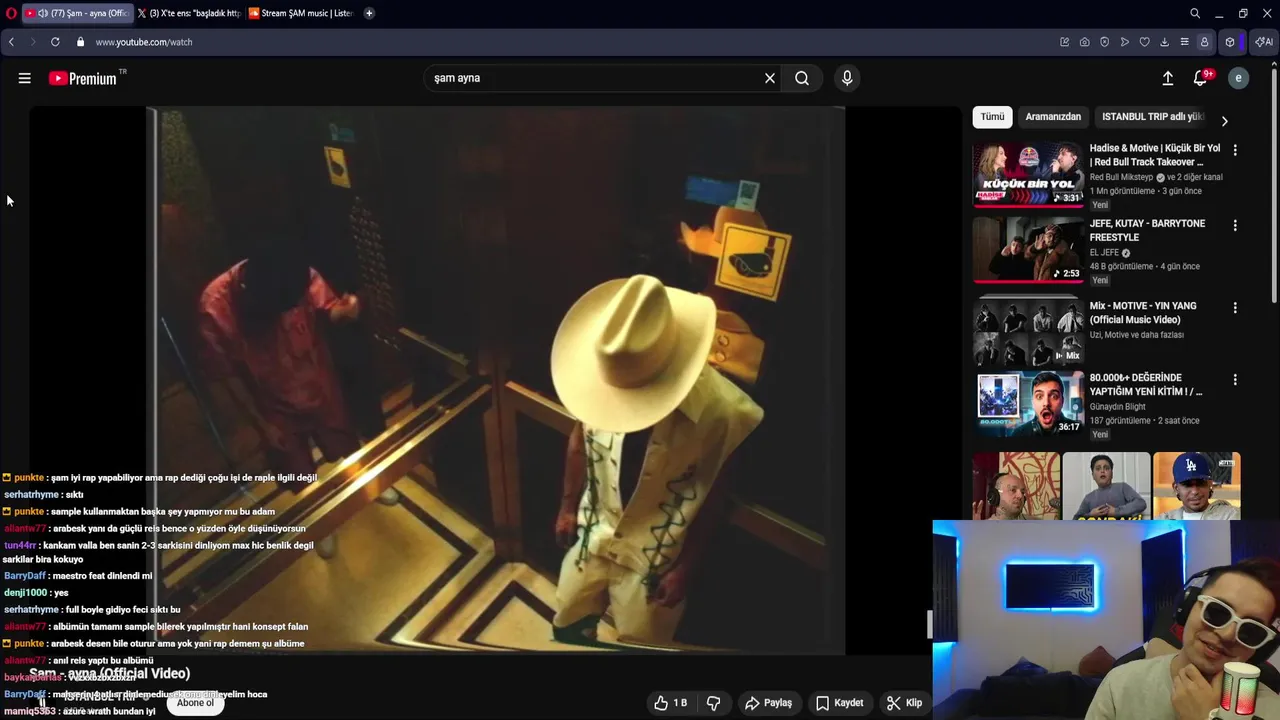This screenshot has width=1280, height=720.
Task: Go to YouTube Premium home logo
Action: pyautogui.click(x=82, y=78)
